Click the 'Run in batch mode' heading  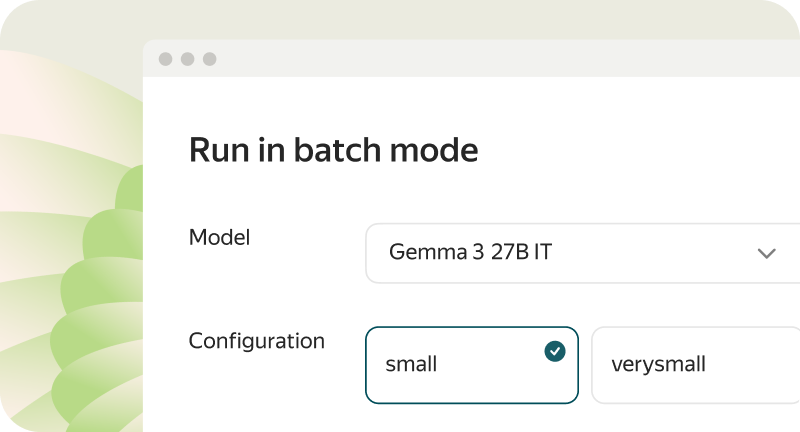point(333,150)
